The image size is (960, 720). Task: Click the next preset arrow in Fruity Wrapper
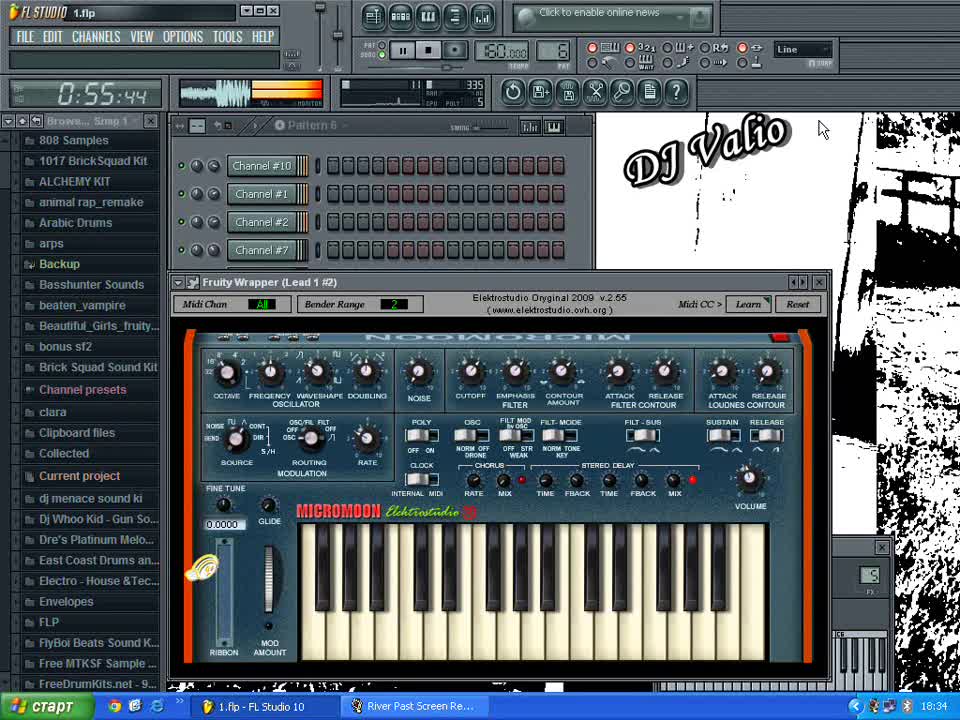[x=803, y=282]
